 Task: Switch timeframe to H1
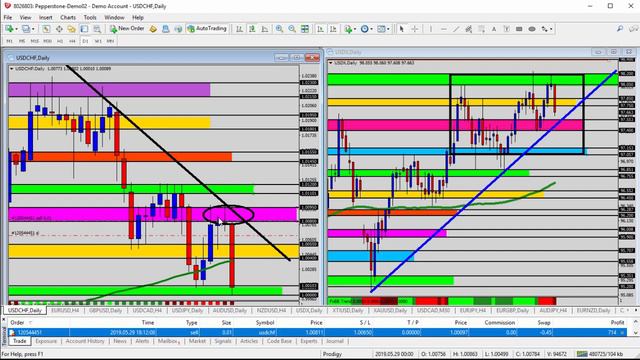(60, 41)
